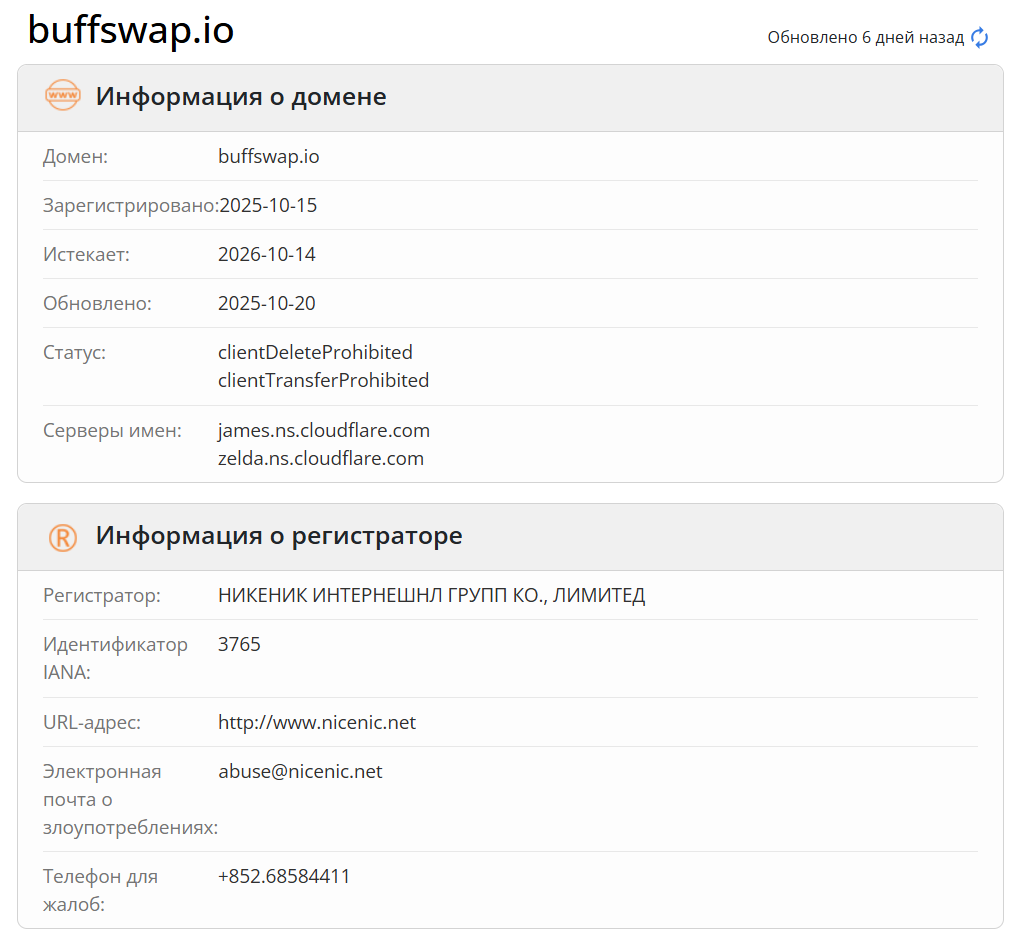Collapse the 'Информация о домене' section header
This screenshot has height=940, width=1022.
click(x=240, y=96)
